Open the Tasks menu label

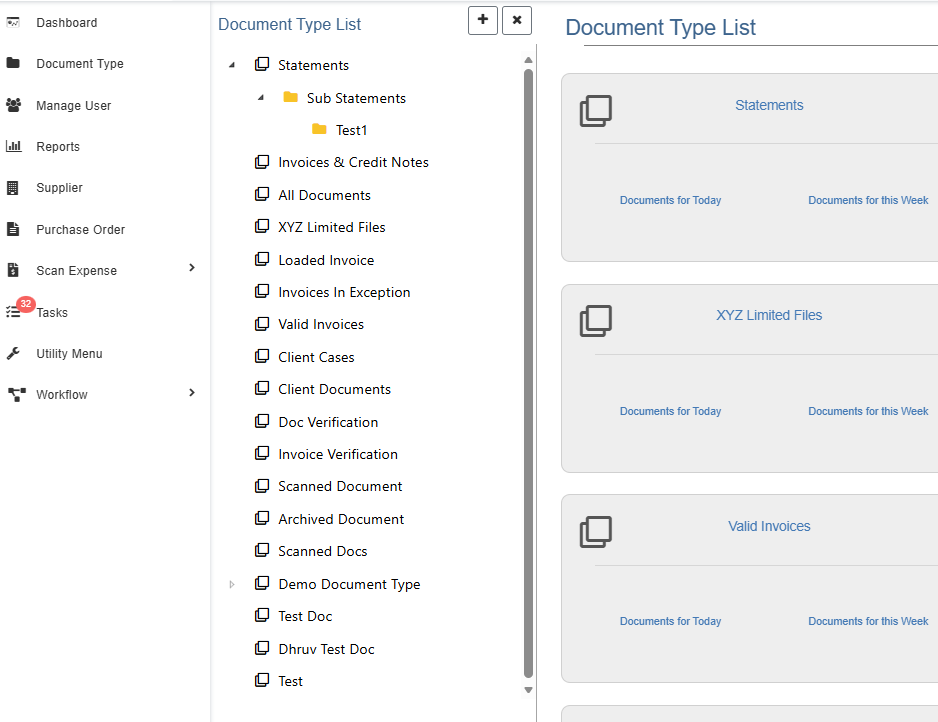[52, 312]
